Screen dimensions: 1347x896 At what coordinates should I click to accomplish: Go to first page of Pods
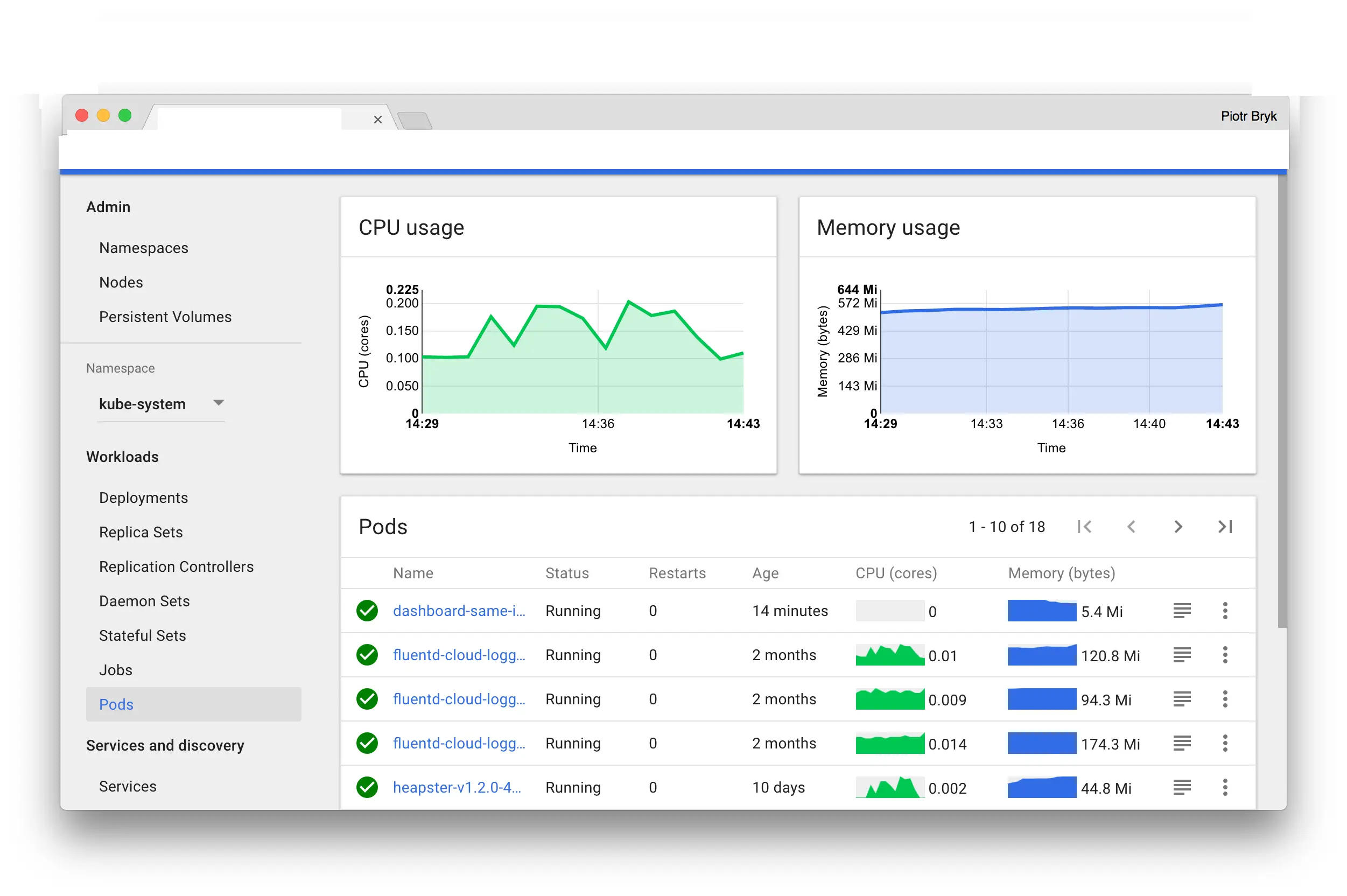point(1084,526)
